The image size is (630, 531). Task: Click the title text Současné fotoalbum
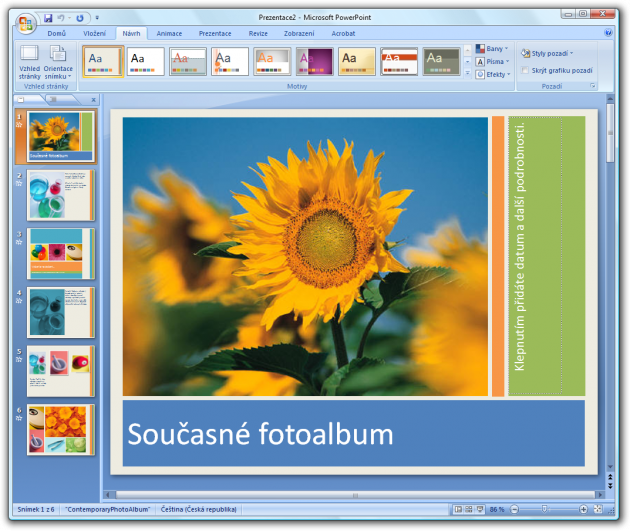coord(260,434)
